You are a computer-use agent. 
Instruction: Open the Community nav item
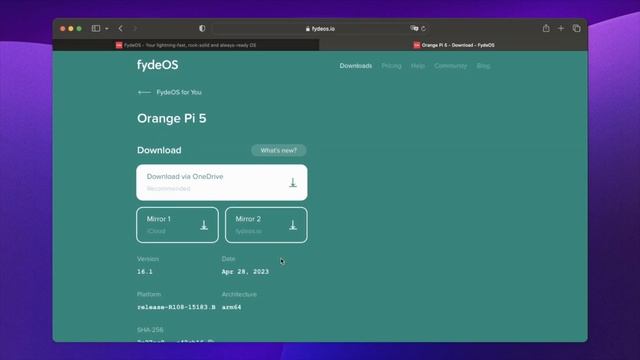pos(450,66)
